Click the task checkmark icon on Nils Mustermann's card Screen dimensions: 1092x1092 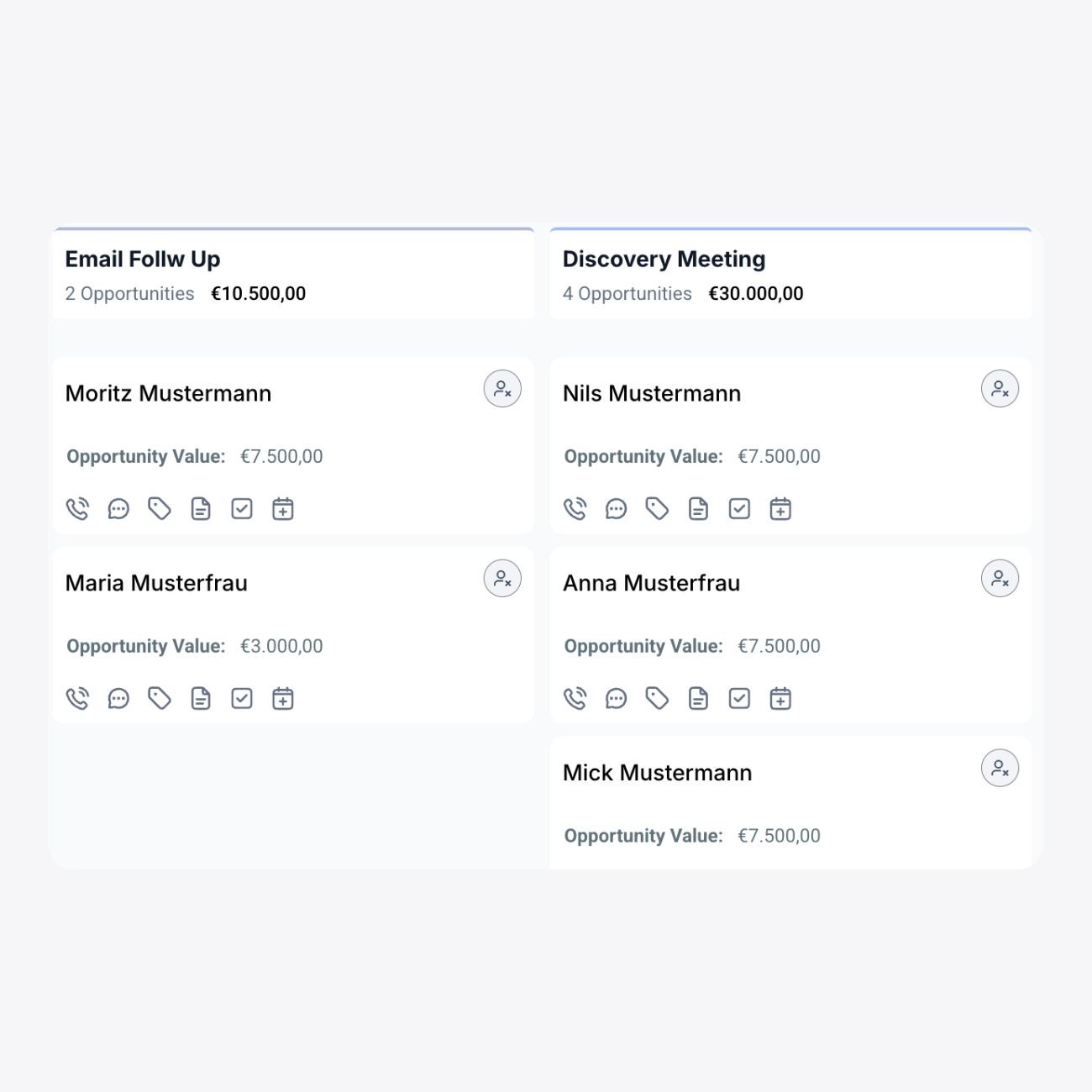pos(739,508)
